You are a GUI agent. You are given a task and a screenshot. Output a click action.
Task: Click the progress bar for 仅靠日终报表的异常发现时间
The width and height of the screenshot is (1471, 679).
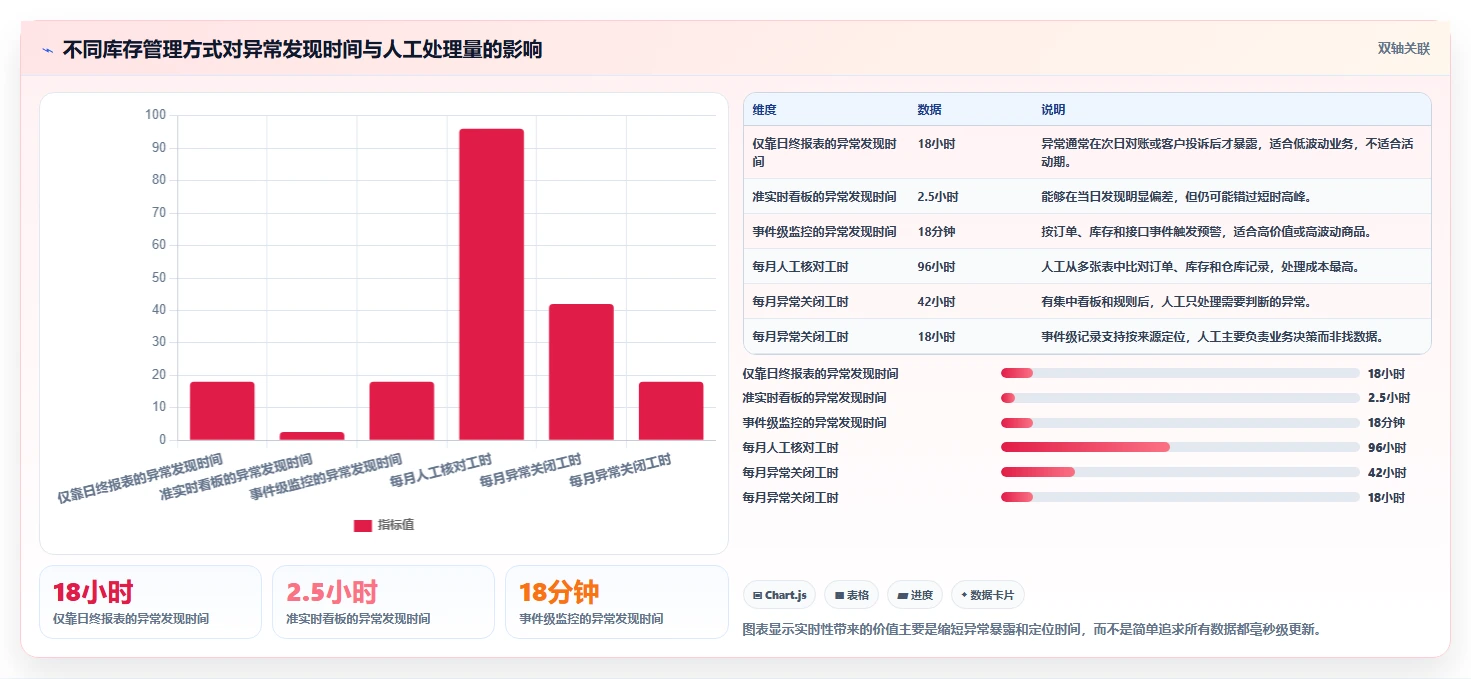[x=1180, y=373]
